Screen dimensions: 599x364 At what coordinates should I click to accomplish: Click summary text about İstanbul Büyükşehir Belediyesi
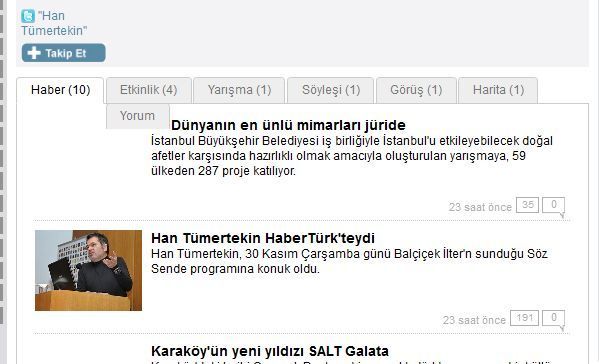[x=352, y=156]
